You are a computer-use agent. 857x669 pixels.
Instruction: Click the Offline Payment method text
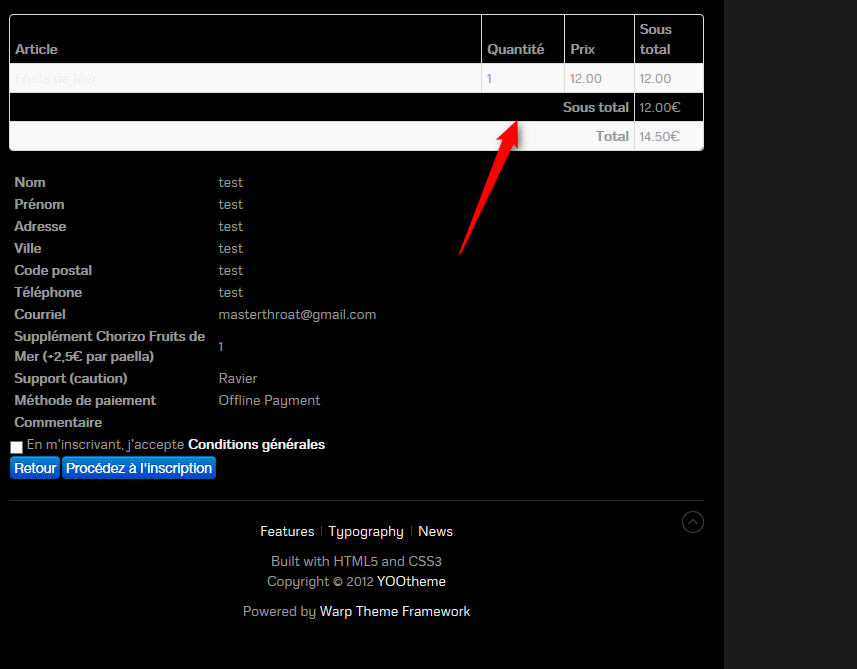[269, 400]
